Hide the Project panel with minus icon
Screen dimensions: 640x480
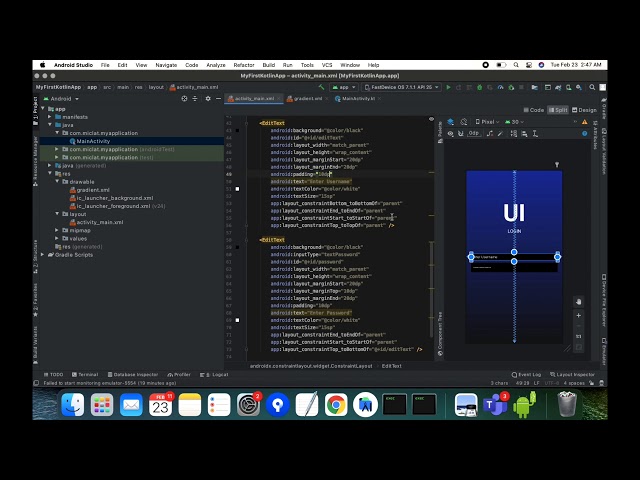218,99
